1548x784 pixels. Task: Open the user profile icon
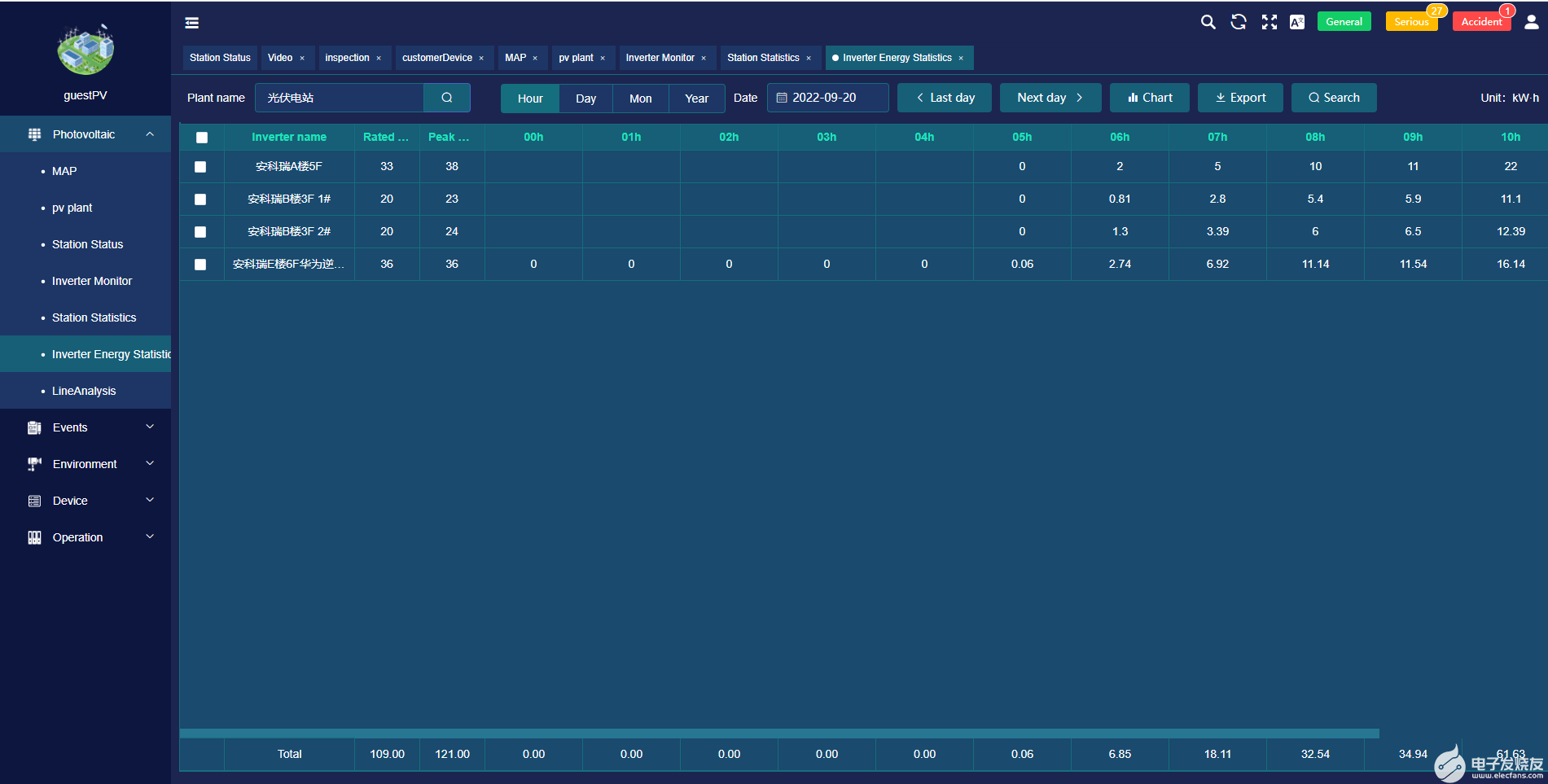click(x=1532, y=22)
